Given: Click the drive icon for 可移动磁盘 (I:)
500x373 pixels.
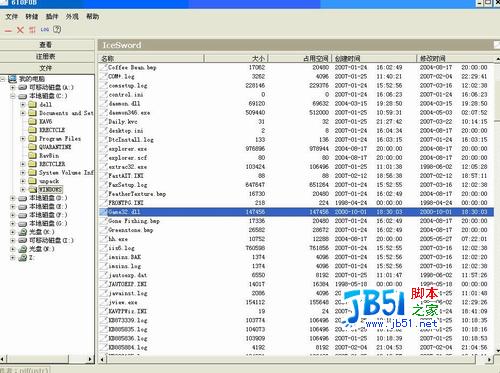Looking at the screenshot, I should click(23, 240).
